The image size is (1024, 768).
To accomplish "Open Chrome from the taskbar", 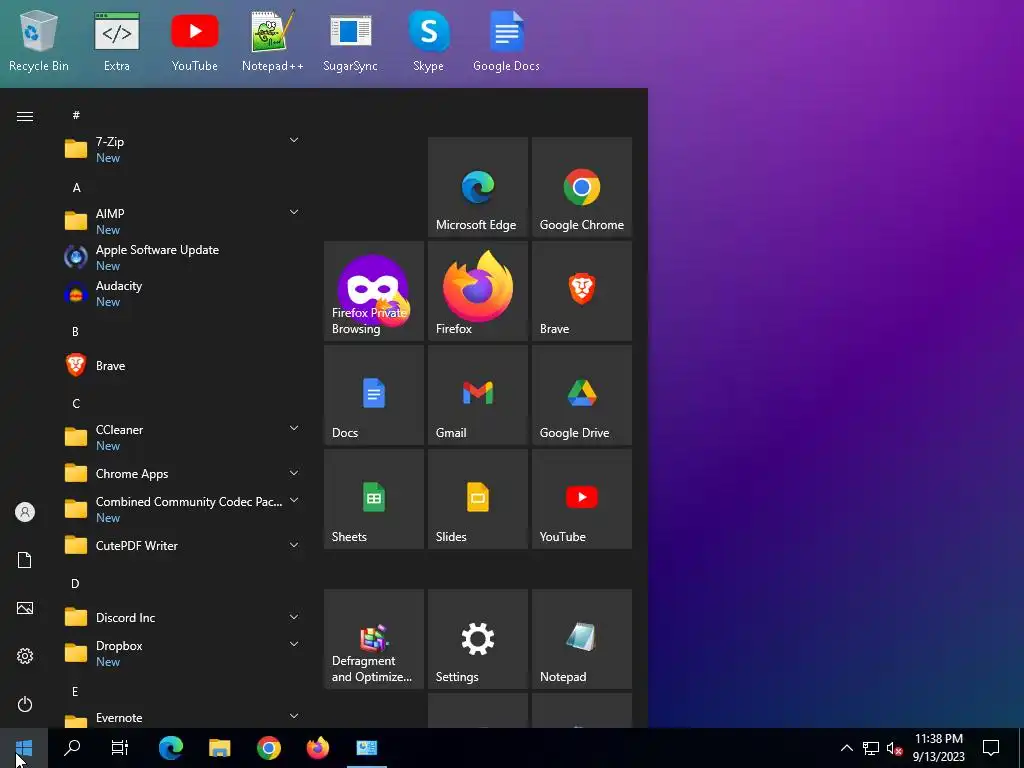I will pyautogui.click(x=268, y=748).
